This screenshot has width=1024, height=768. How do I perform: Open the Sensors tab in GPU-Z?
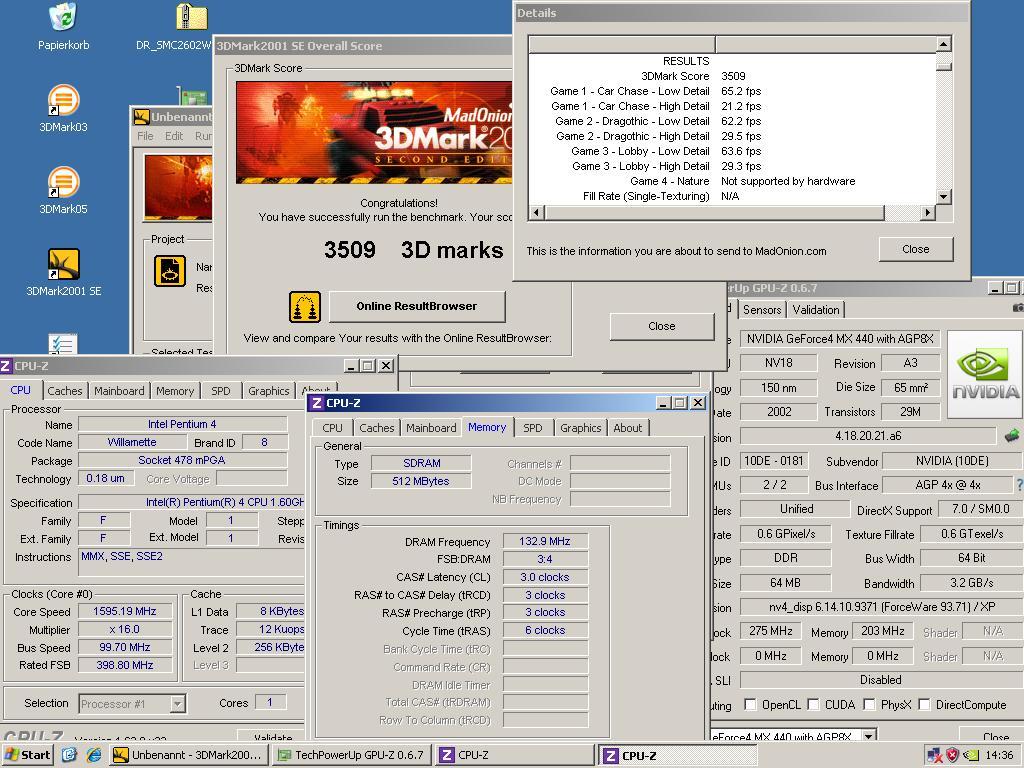(x=762, y=310)
